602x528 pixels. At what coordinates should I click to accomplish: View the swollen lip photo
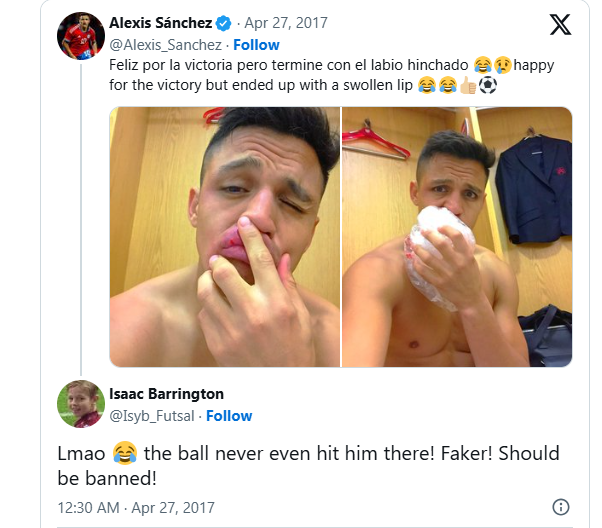click(x=224, y=237)
